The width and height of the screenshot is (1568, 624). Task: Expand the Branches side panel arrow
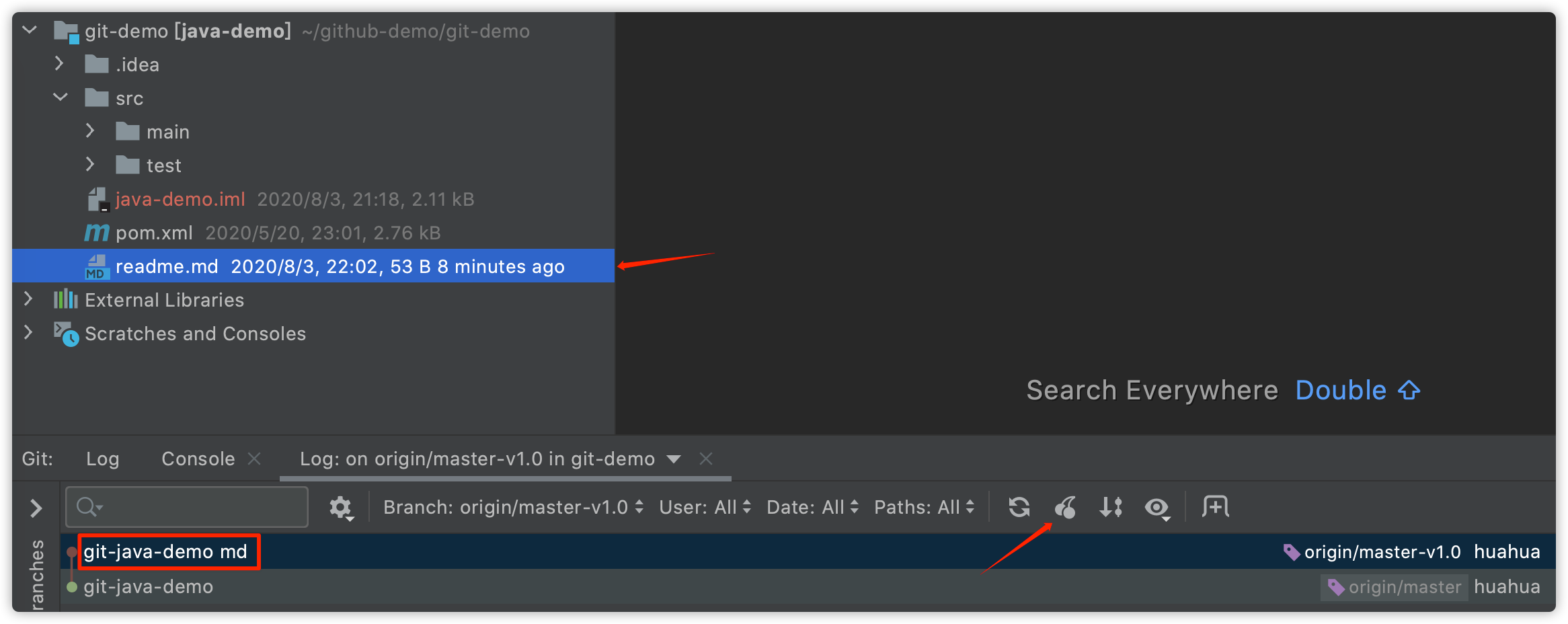coord(36,508)
